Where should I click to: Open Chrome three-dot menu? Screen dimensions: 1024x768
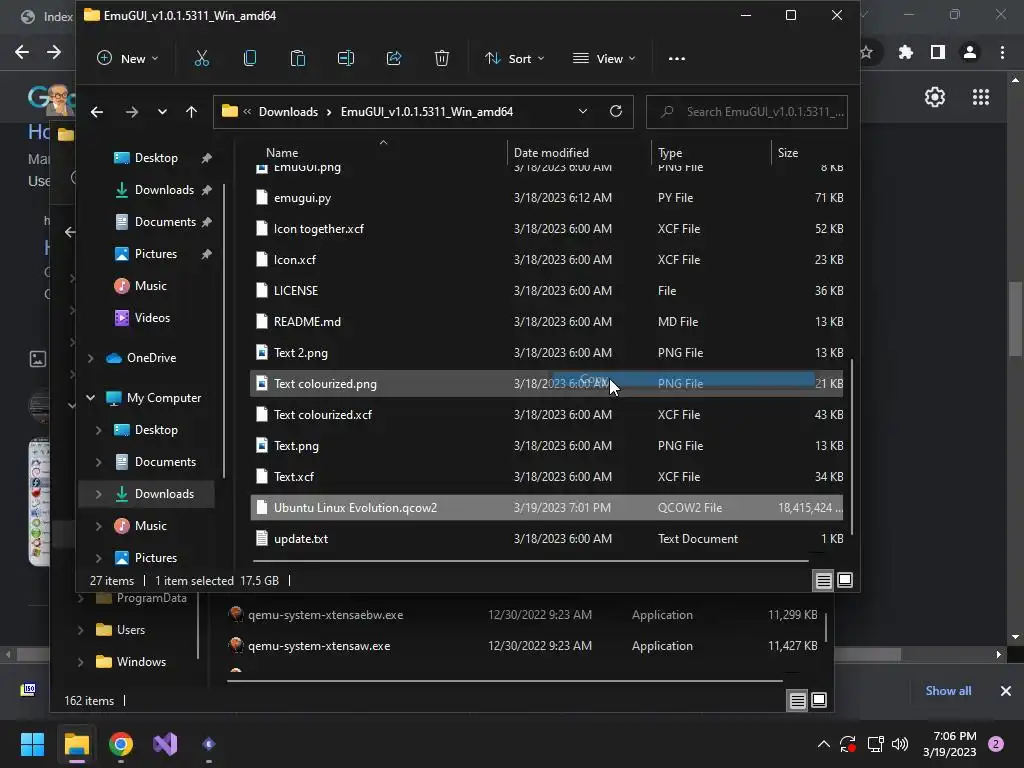[1002, 52]
